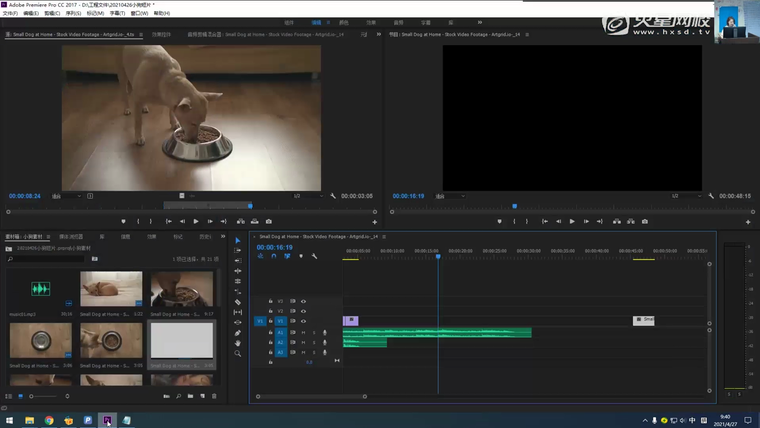Activate the Selection arrow tool
Screen dimensions: 760x428
pos(238,241)
